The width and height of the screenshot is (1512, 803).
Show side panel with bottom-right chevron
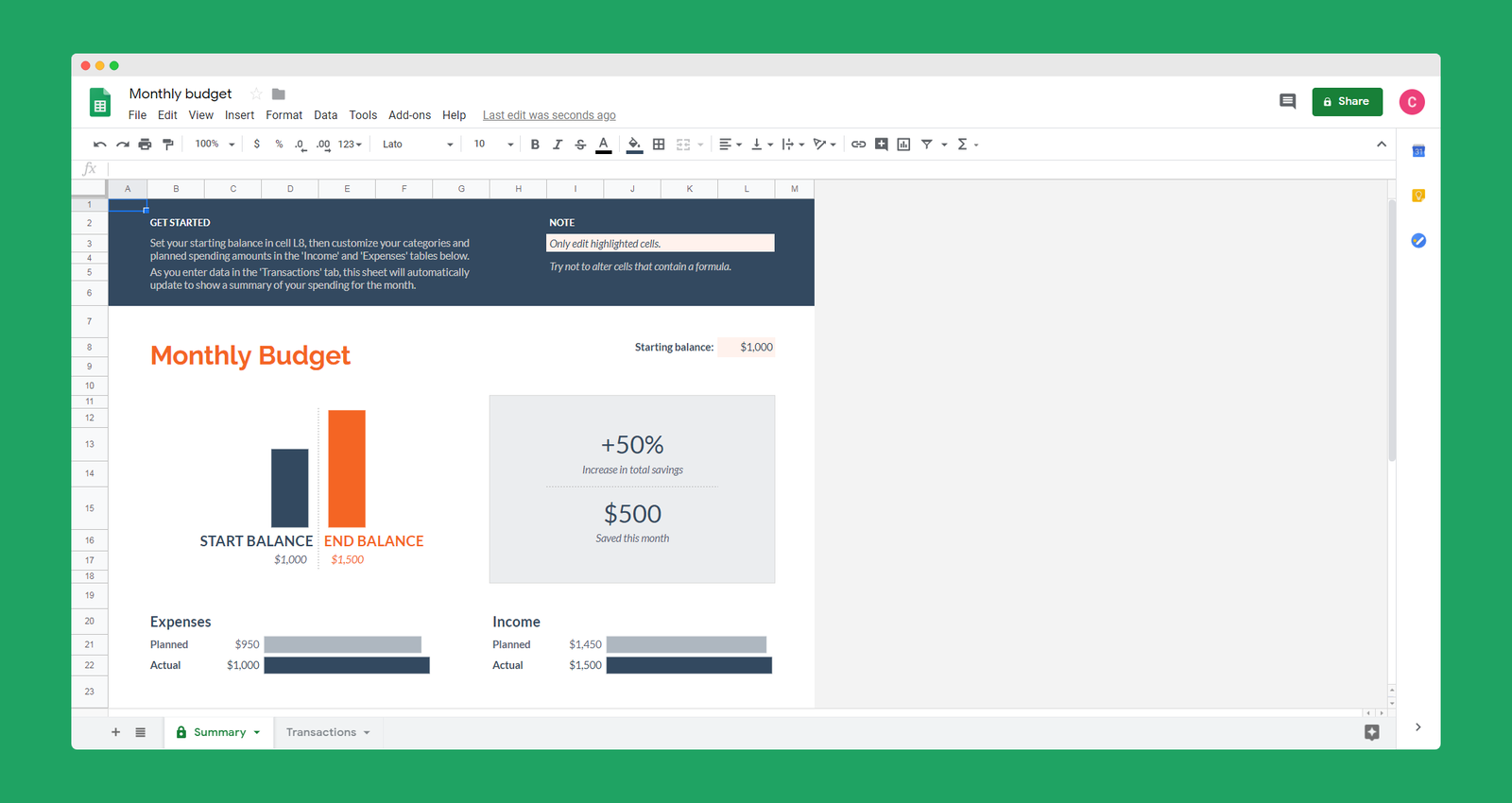tap(1417, 726)
